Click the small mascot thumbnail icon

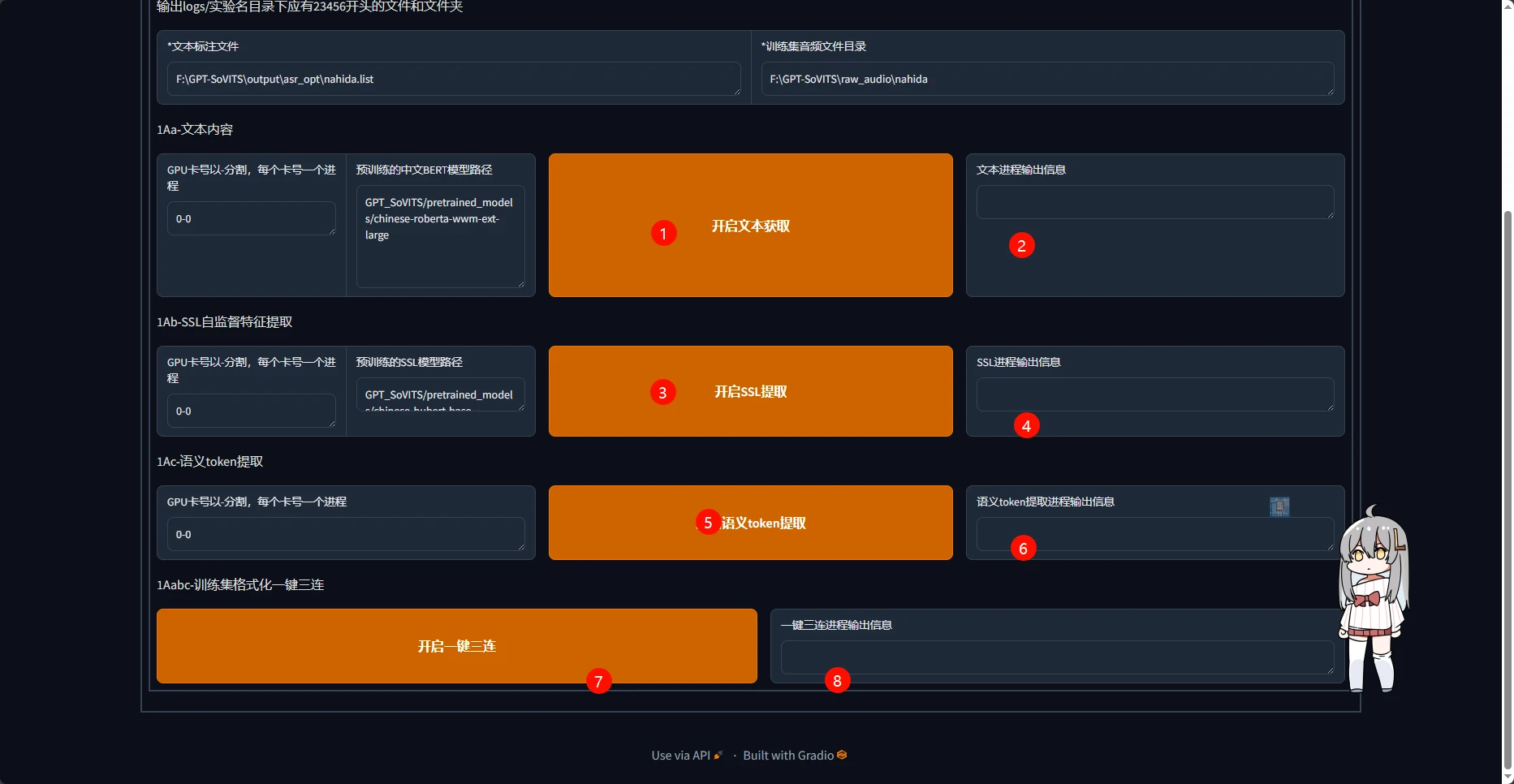(1279, 507)
